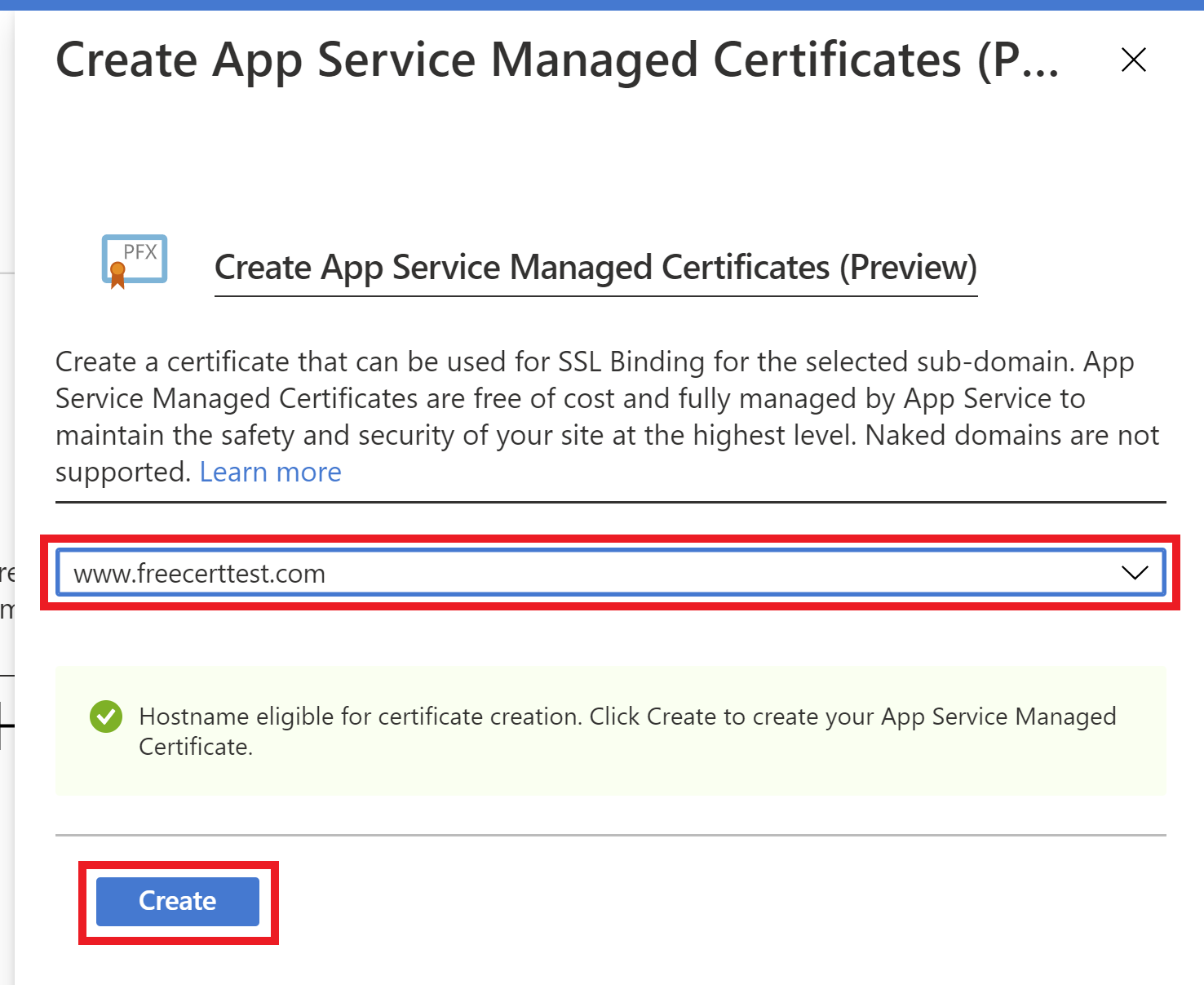Open the Learn more link
The height and width of the screenshot is (985, 1204).
[x=270, y=472]
